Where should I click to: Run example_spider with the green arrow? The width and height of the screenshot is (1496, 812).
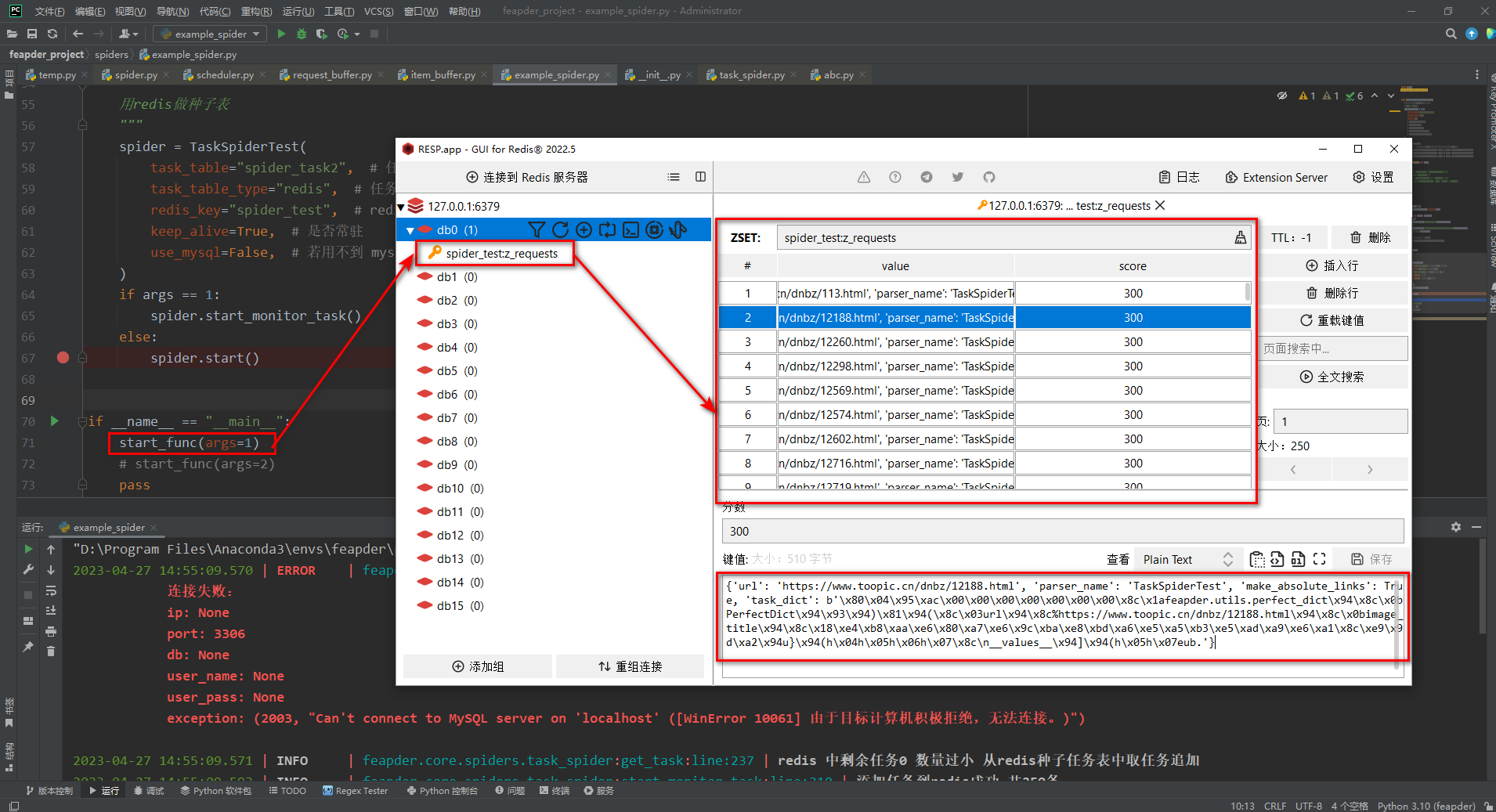(x=280, y=34)
